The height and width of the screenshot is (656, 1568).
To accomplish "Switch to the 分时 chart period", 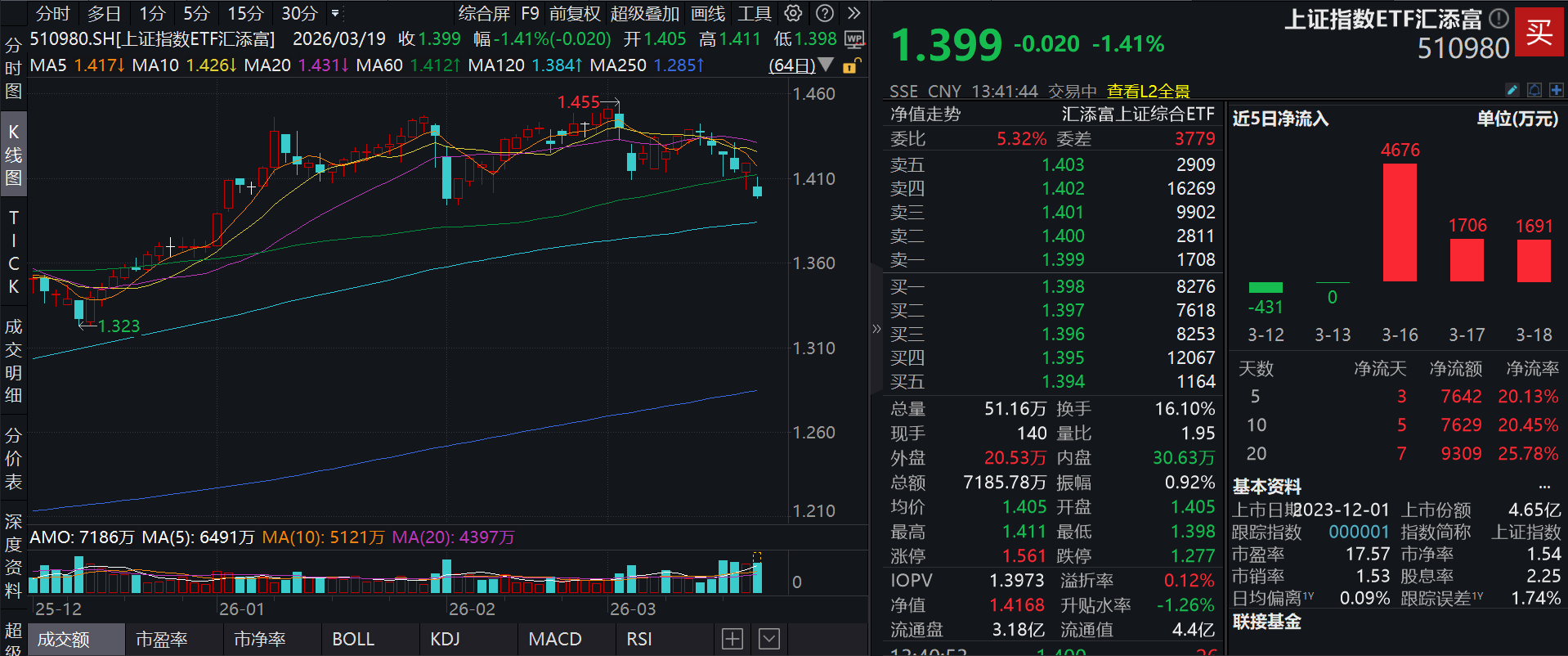I will (53, 13).
